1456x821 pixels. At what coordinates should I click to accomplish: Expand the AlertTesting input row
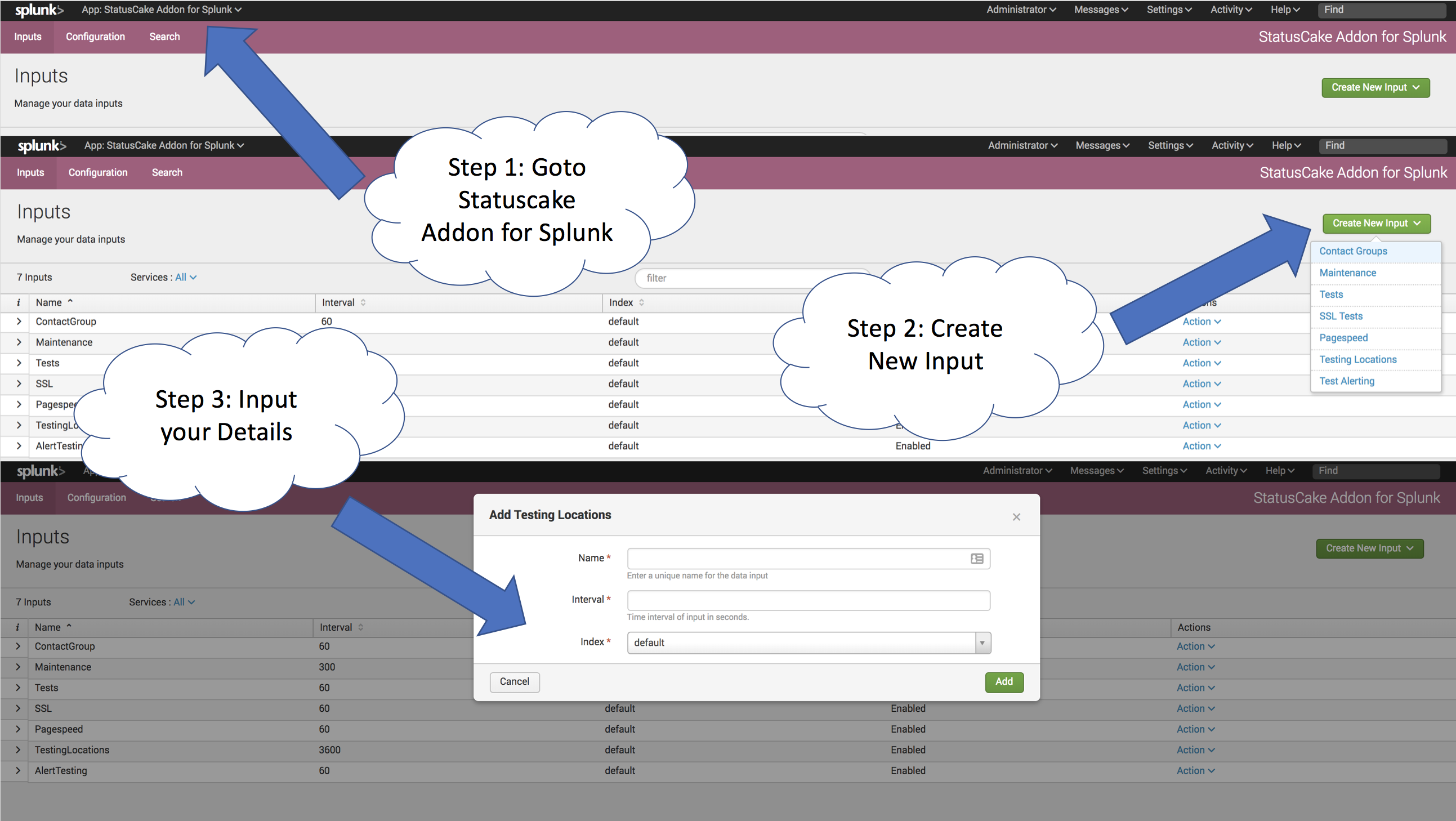point(18,445)
